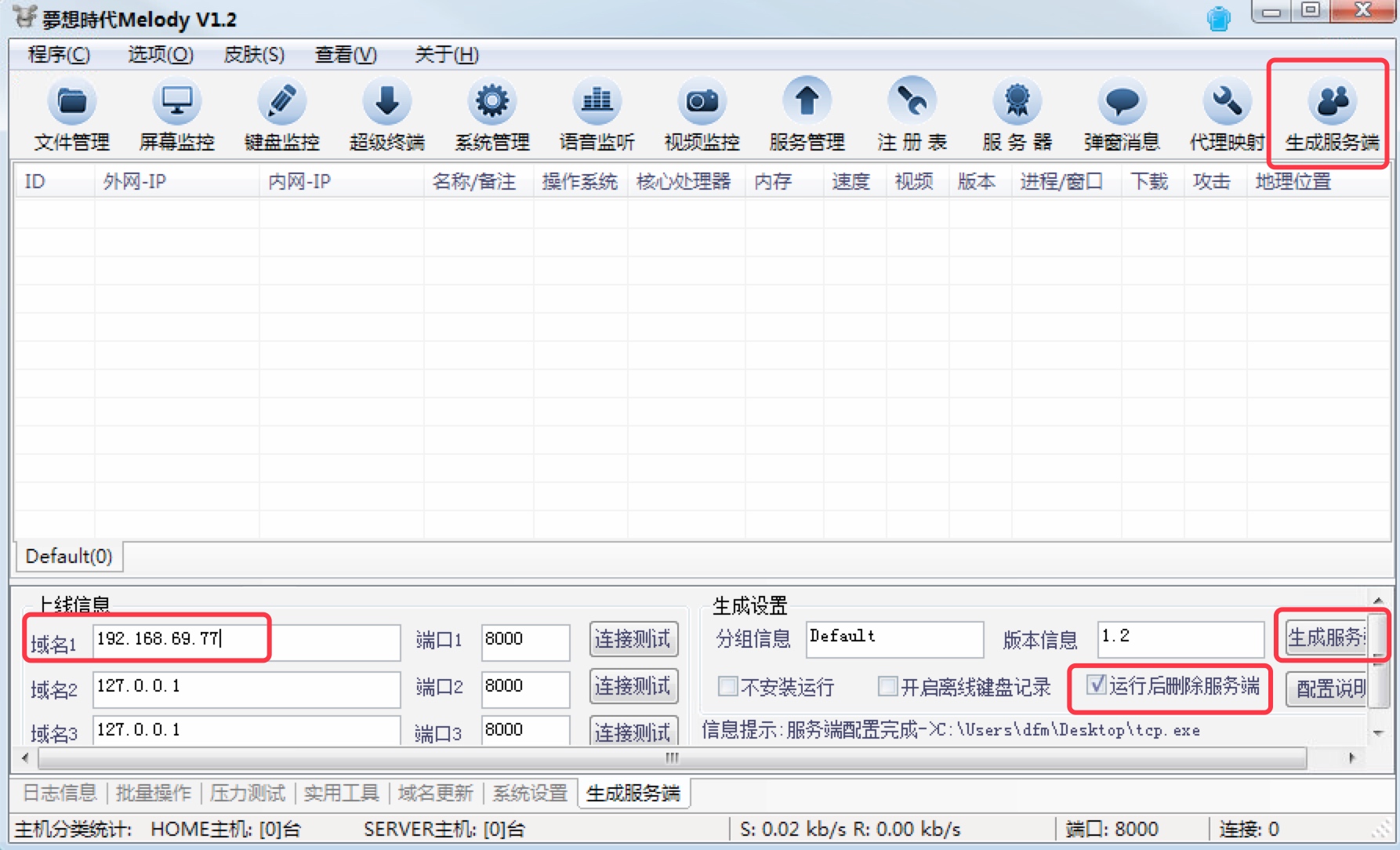Start the 语音监听 audio listening tool
1400x850 pixels.
tap(597, 116)
